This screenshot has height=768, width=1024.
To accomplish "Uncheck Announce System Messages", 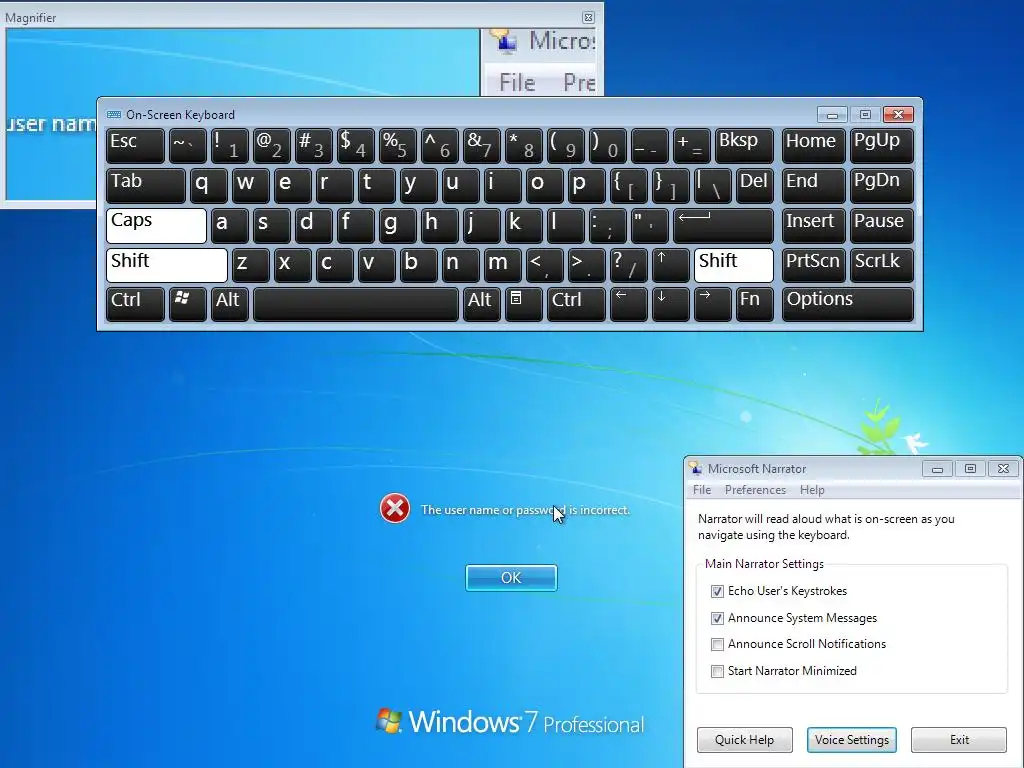I will [x=717, y=618].
